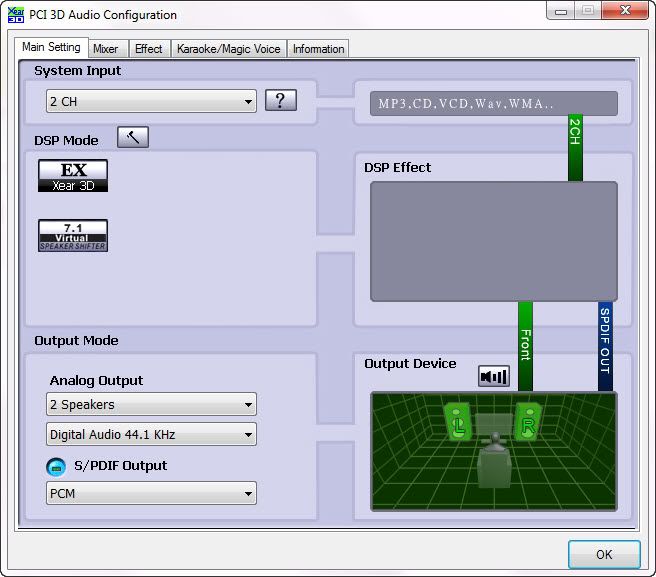Click the left speaker in room view
This screenshot has width=656, height=577.
pos(458,423)
